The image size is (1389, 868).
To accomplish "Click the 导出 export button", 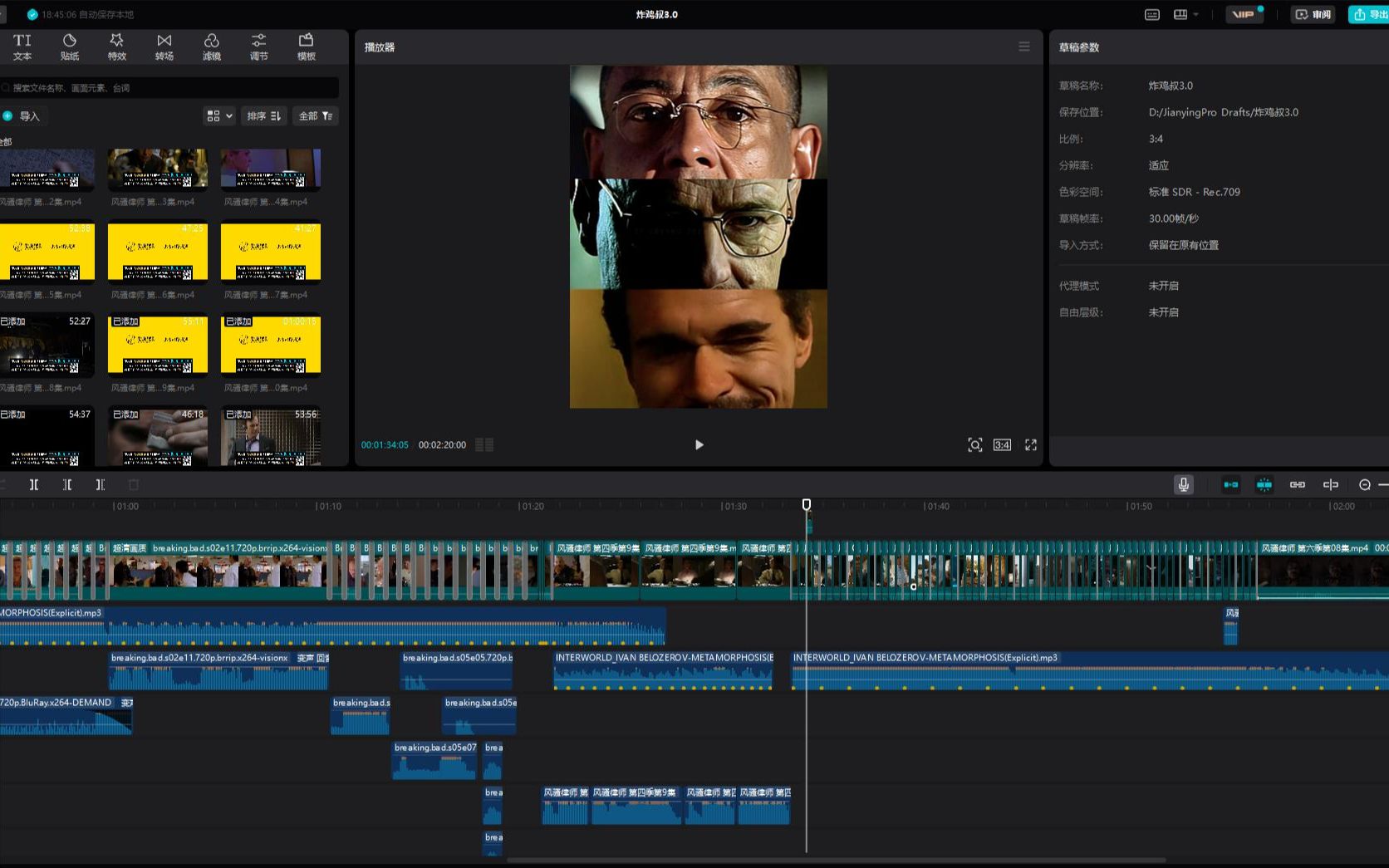I will [1370, 15].
